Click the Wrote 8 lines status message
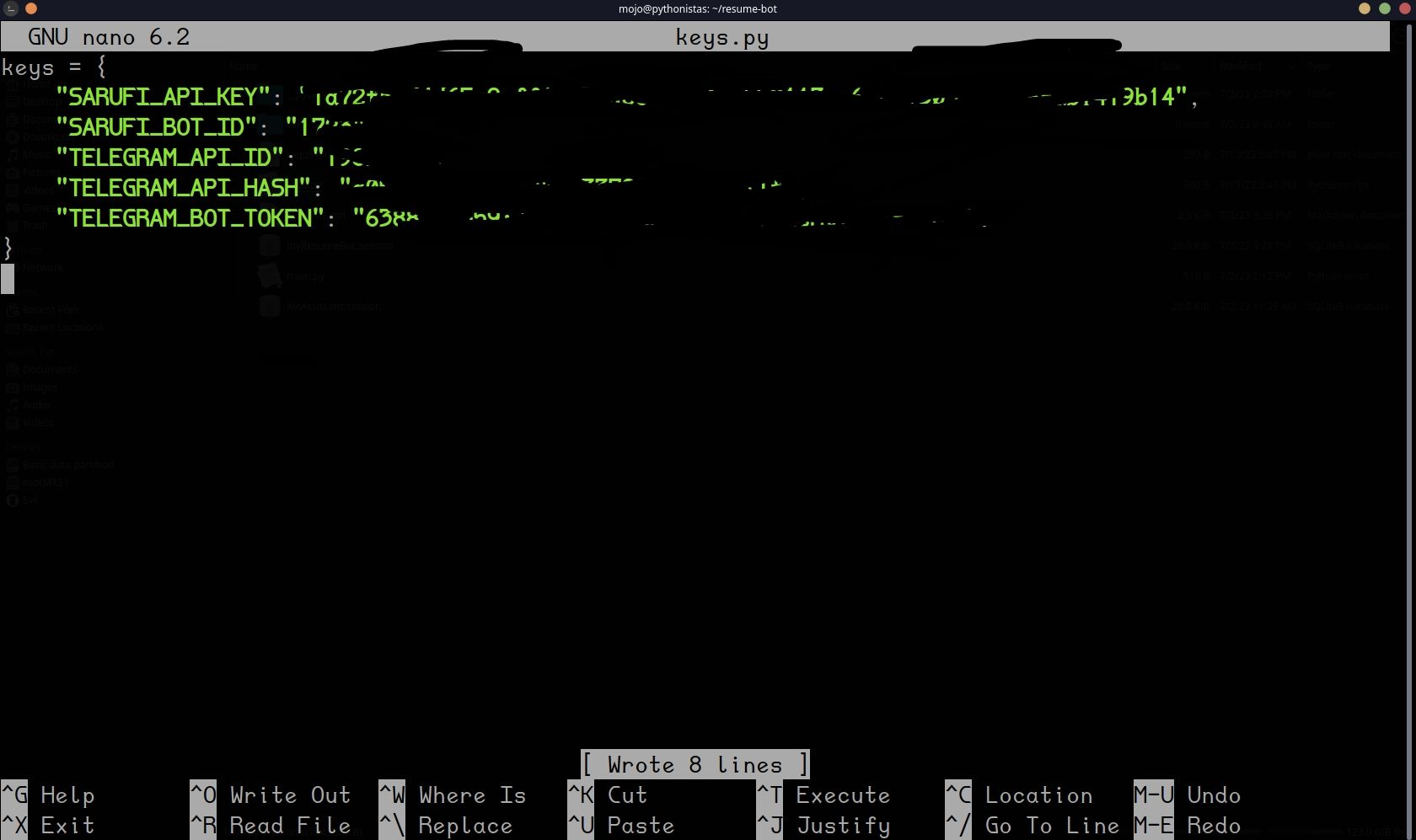Screen dimensions: 1416x840 tap(695, 764)
